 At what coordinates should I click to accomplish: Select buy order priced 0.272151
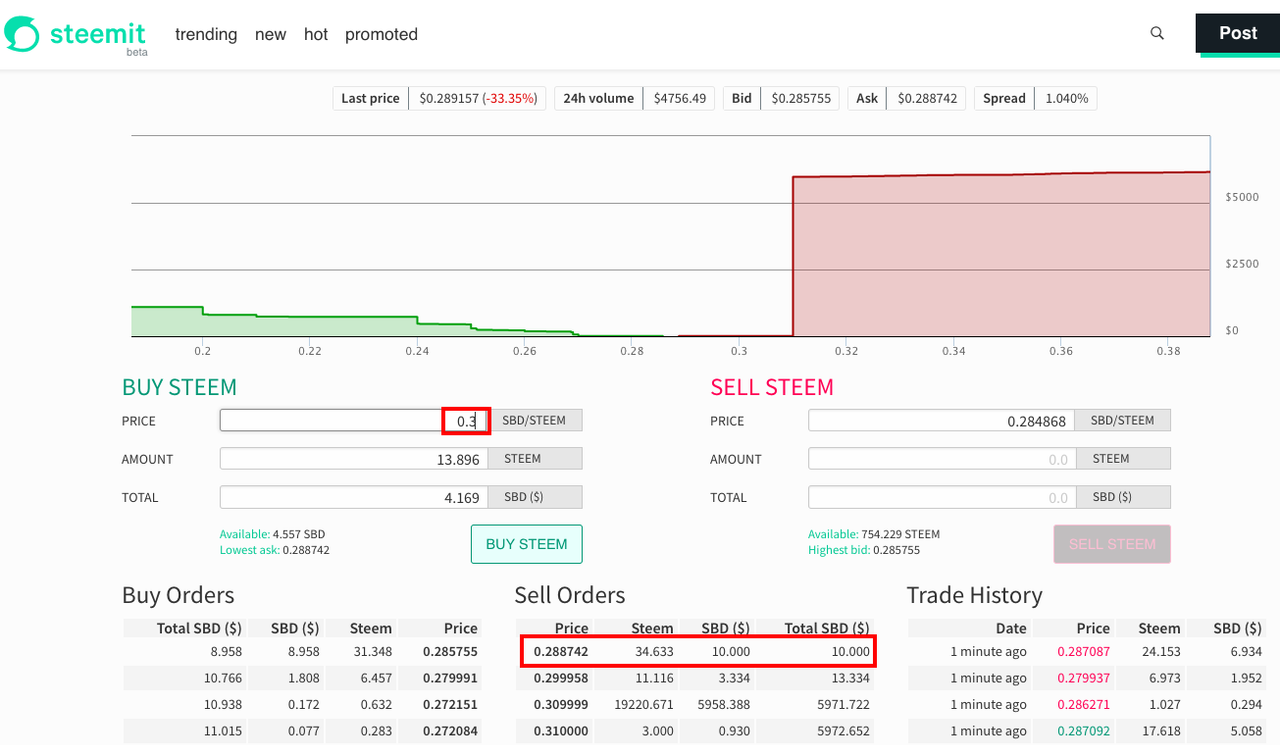click(x=303, y=705)
